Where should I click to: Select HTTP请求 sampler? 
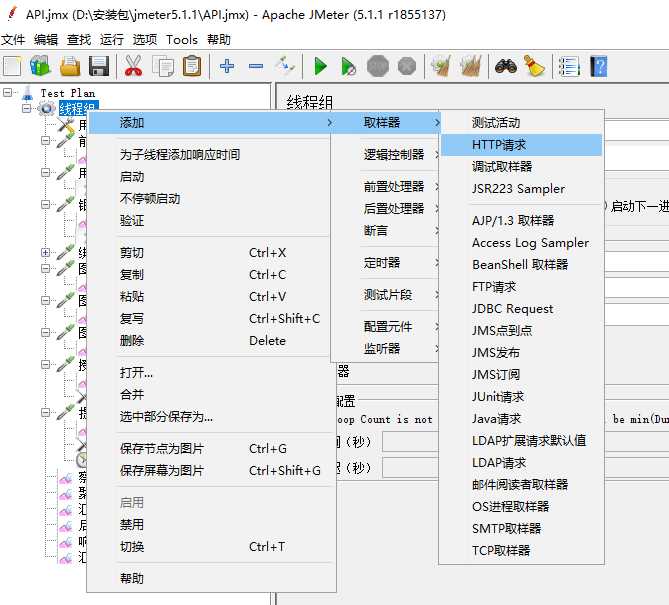tap(521, 145)
